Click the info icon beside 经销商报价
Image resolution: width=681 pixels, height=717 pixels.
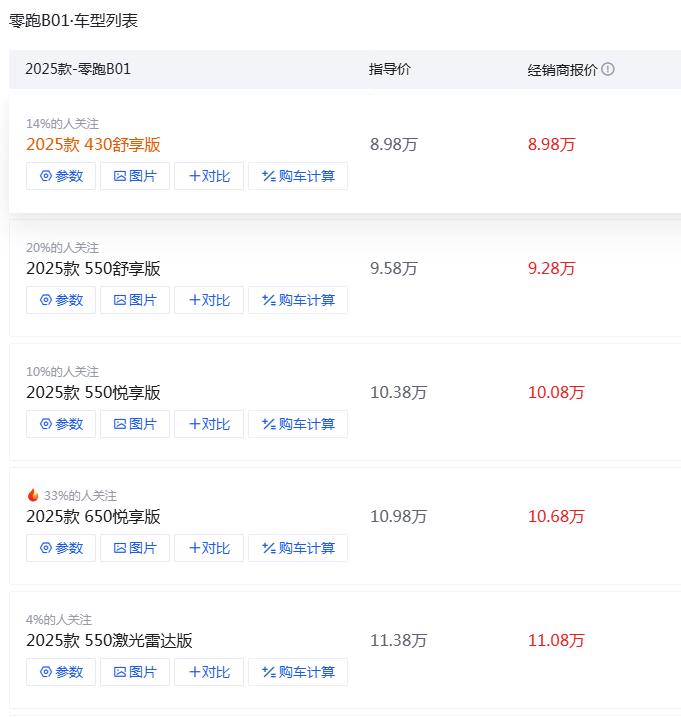click(608, 70)
